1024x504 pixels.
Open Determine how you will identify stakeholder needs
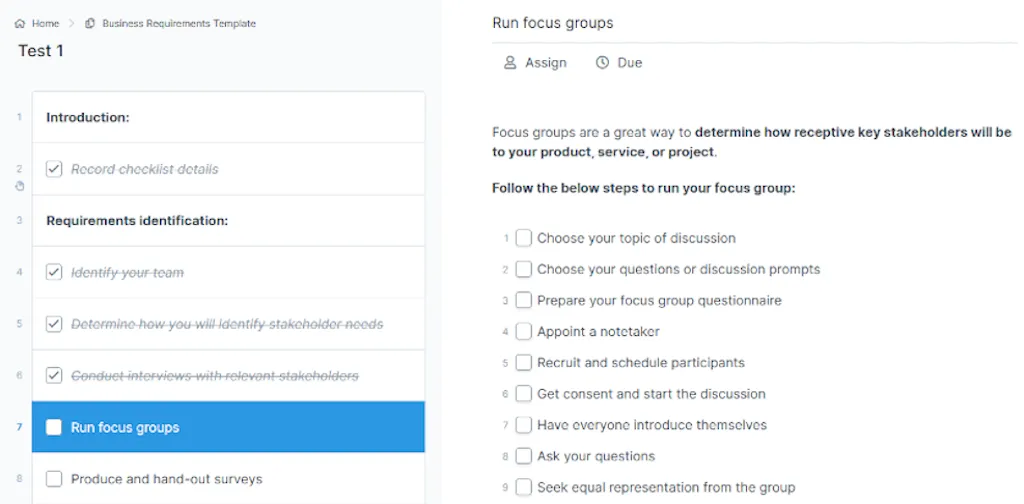pos(229,324)
